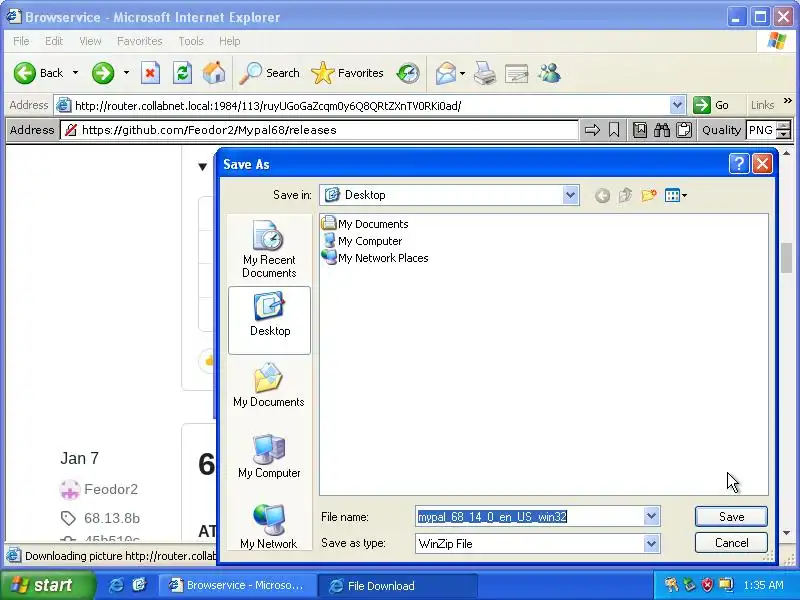Click the Go button beside IE address

(711, 105)
